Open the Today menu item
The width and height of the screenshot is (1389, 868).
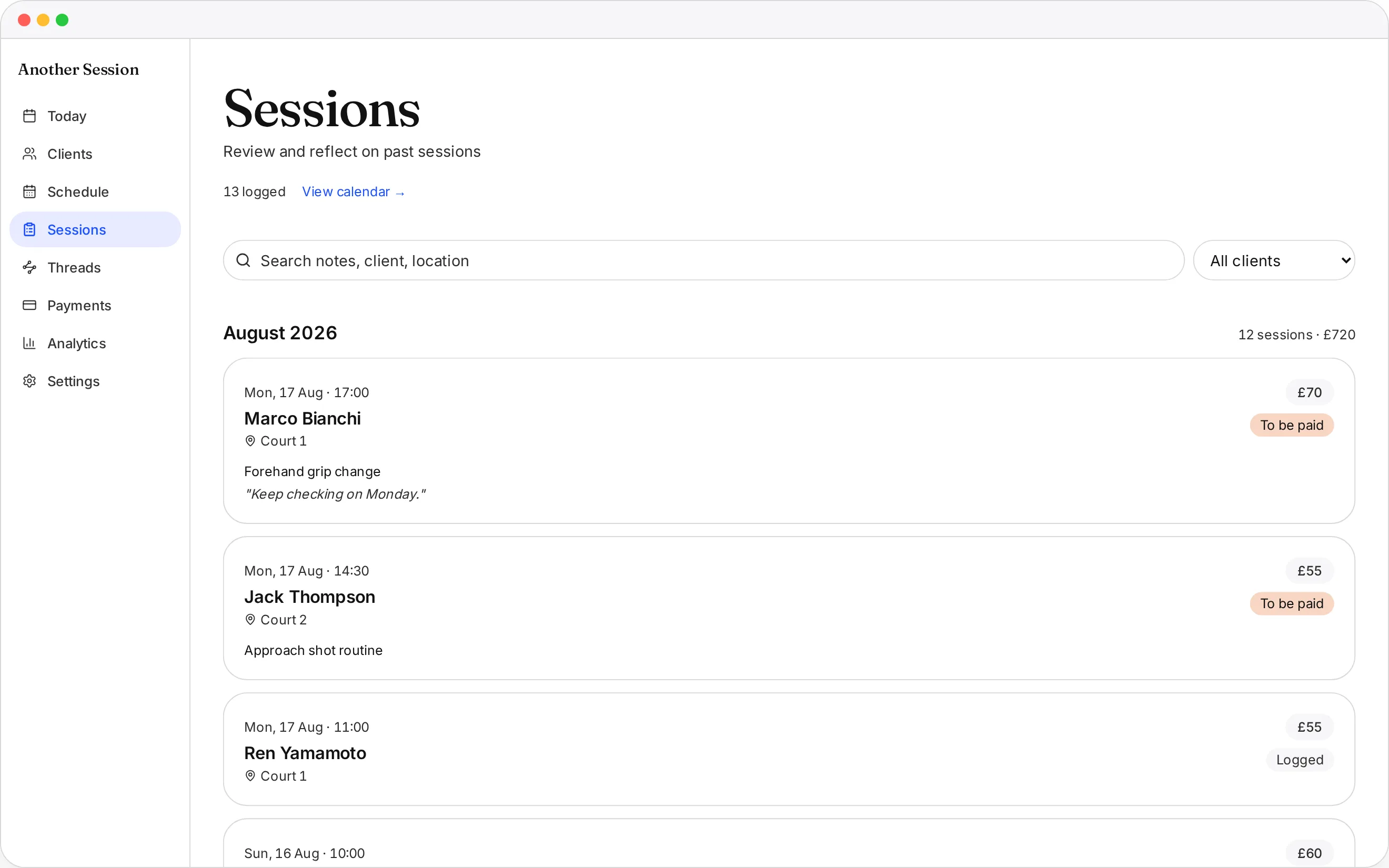[95, 116]
